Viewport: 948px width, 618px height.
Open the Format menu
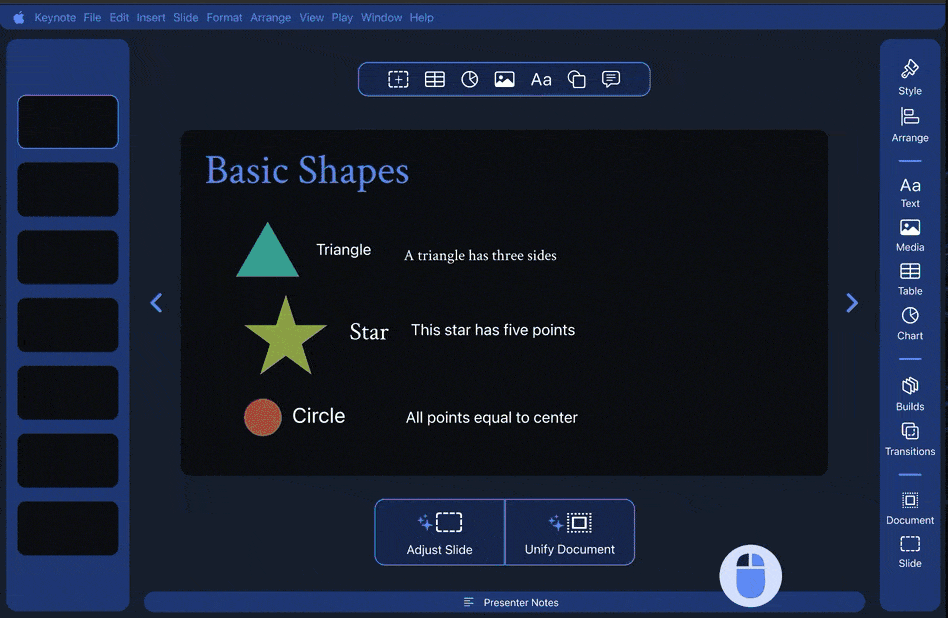(224, 18)
